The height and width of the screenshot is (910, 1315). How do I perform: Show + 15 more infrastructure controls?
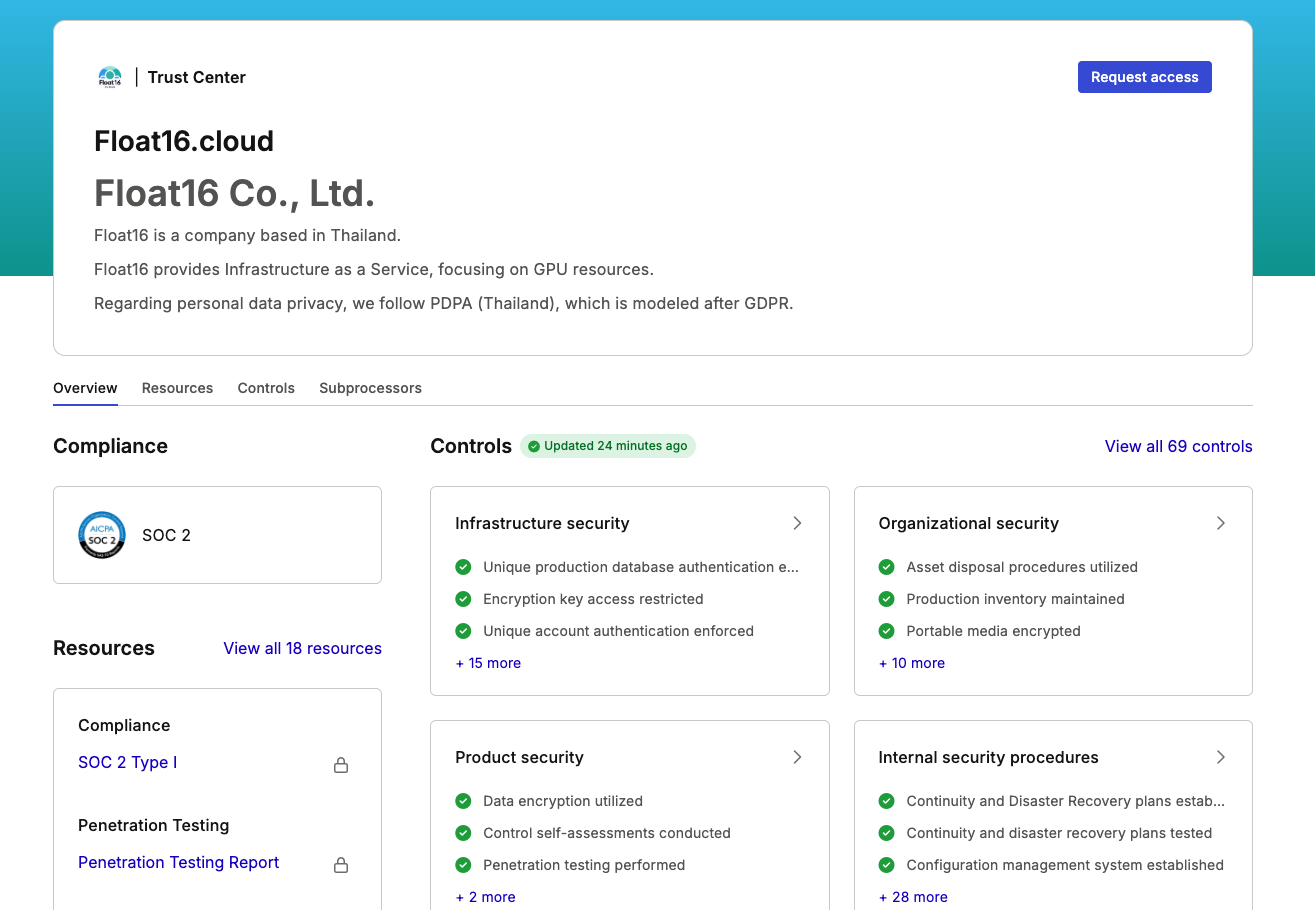click(x=488, y=663)
